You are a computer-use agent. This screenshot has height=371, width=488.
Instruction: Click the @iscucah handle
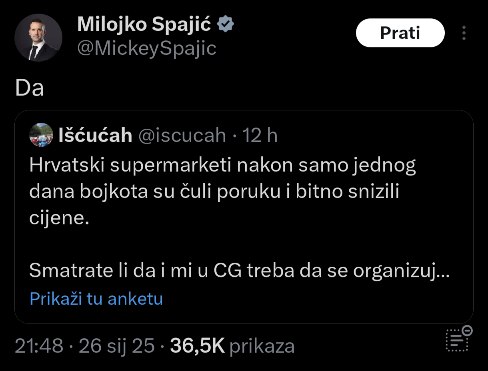pyautogui.click(x=182, y=136)
